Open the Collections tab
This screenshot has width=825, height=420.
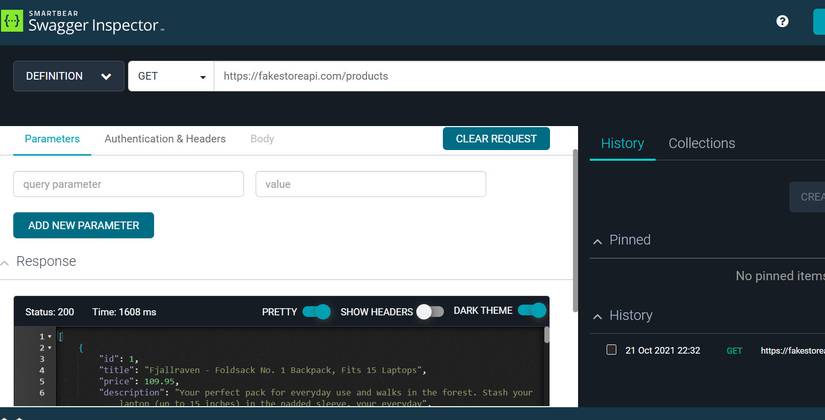click(701, 143)
